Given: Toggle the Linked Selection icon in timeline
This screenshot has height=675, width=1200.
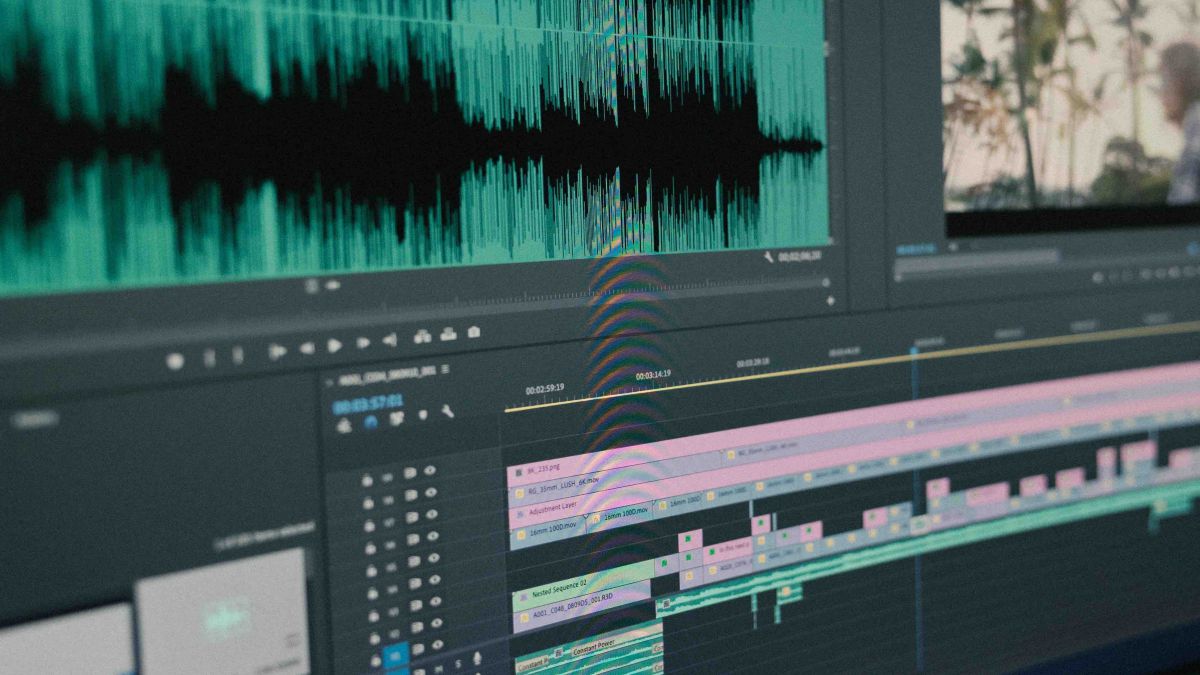Looking at the screenshot, I should 397,419.
